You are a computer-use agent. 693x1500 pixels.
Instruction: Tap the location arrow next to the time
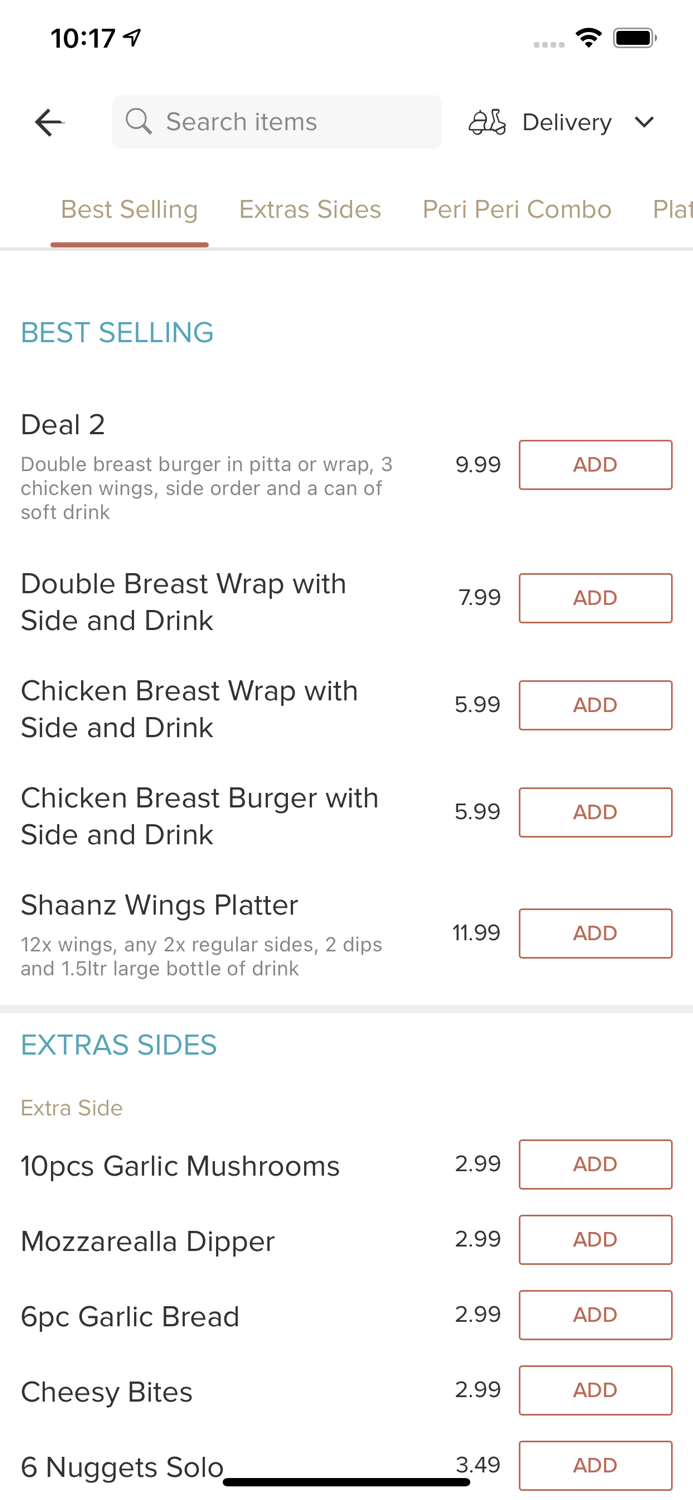131,36
